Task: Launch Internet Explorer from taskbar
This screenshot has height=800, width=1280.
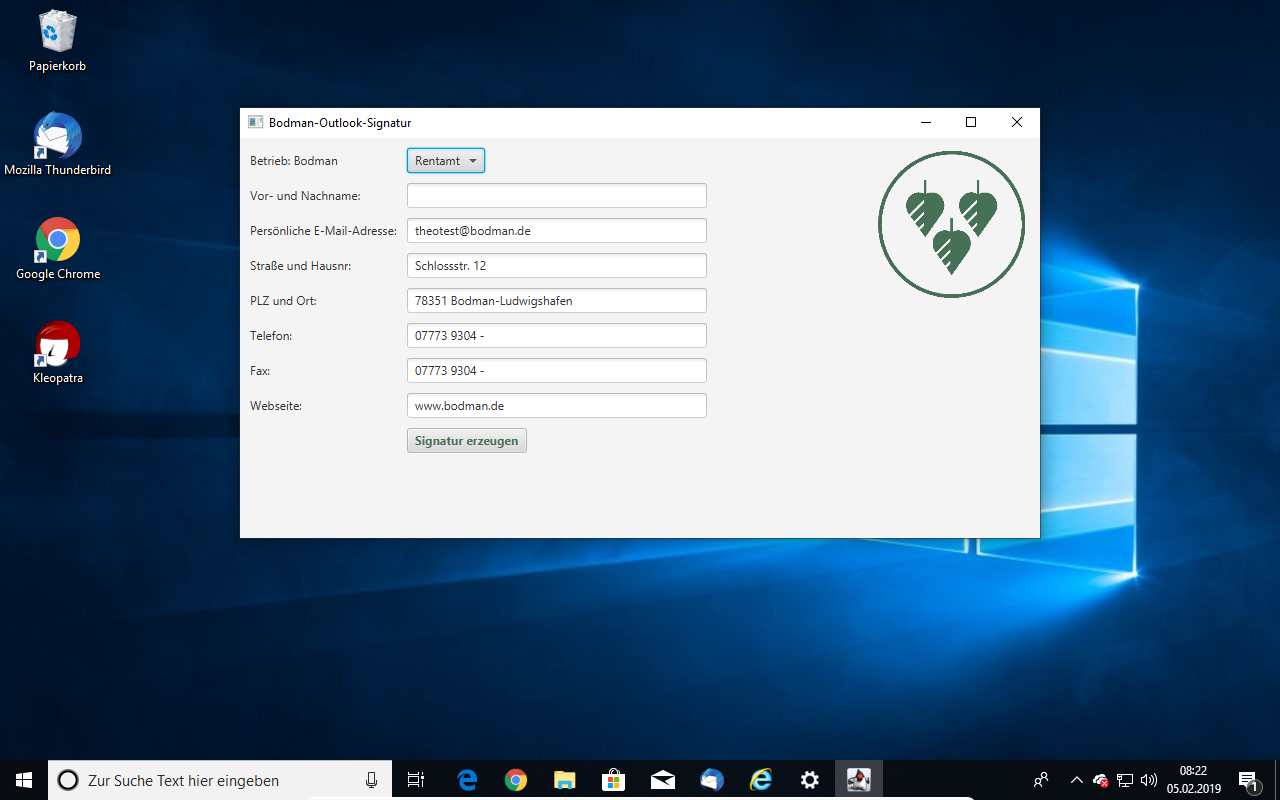Action: [x=761, y=780]
